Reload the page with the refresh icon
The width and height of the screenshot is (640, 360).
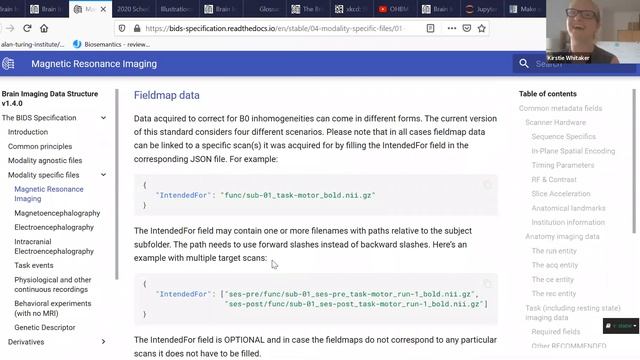pos(27,28)
